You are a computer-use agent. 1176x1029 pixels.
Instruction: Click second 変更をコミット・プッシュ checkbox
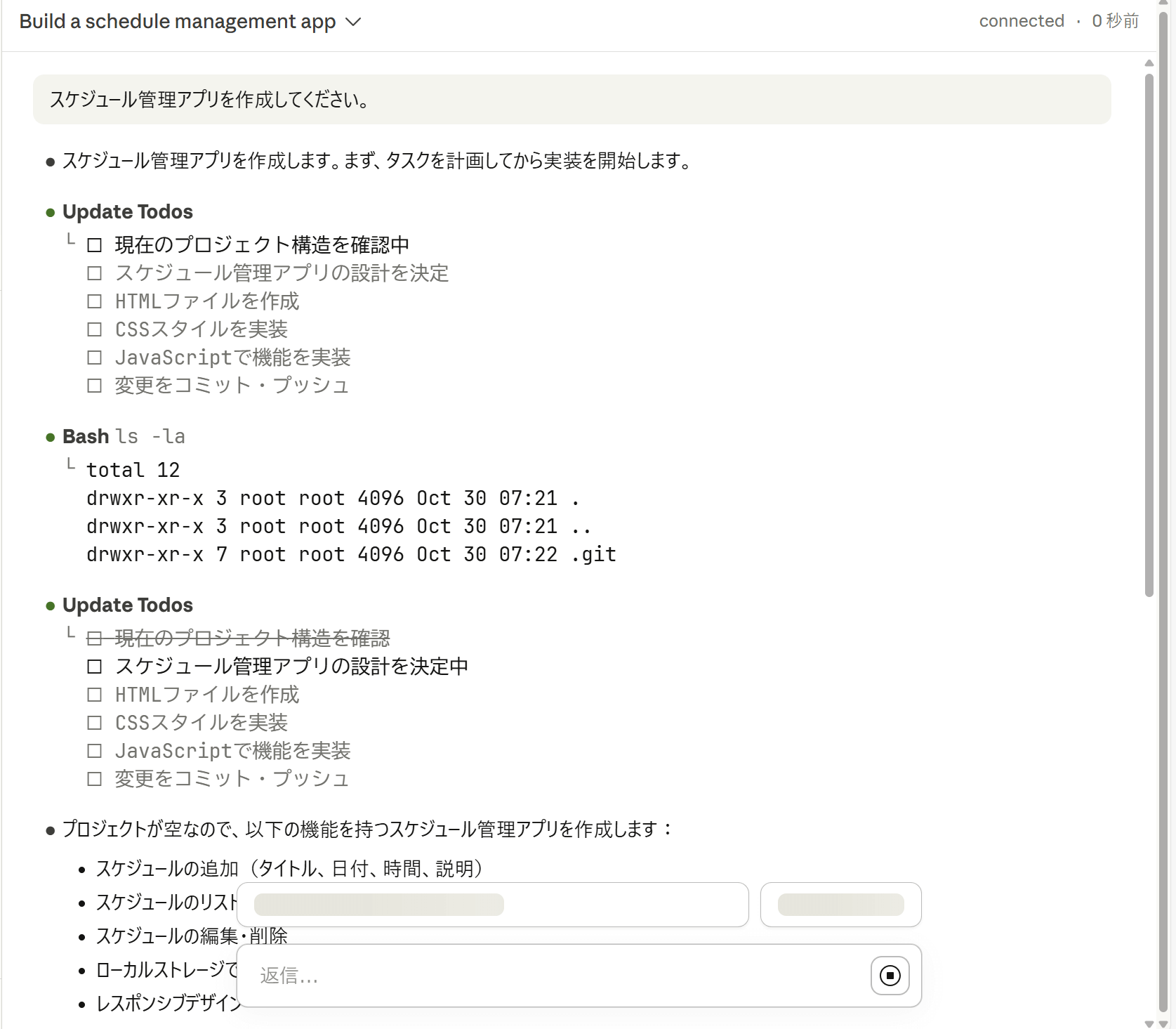pyautogui.click(x=95, y=779)
